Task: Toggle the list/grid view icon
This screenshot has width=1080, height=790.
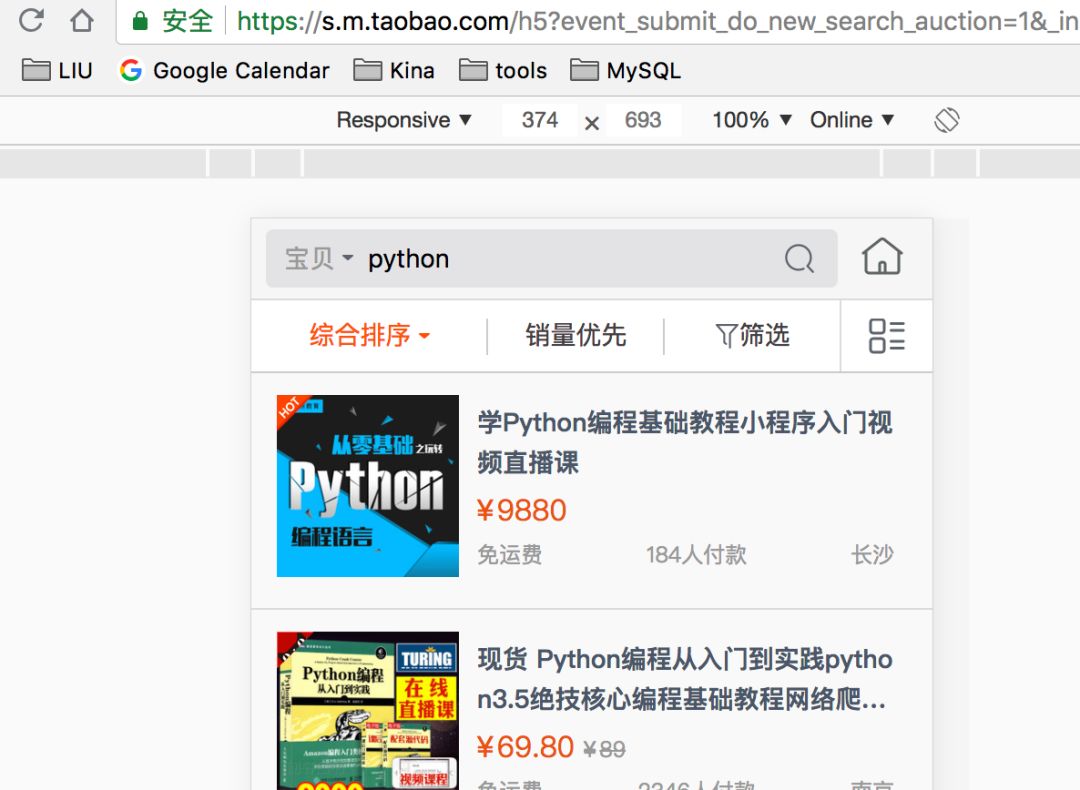Action: 886,335
